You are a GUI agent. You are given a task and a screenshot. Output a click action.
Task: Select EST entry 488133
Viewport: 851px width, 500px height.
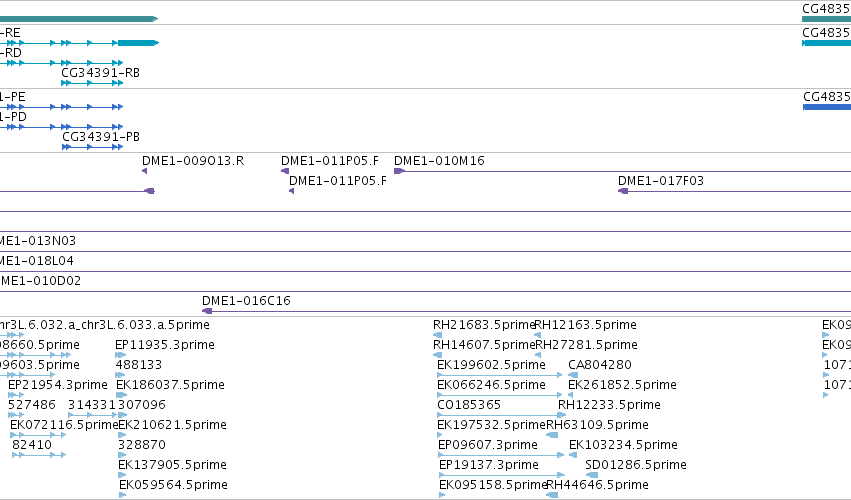coord(138,365)
